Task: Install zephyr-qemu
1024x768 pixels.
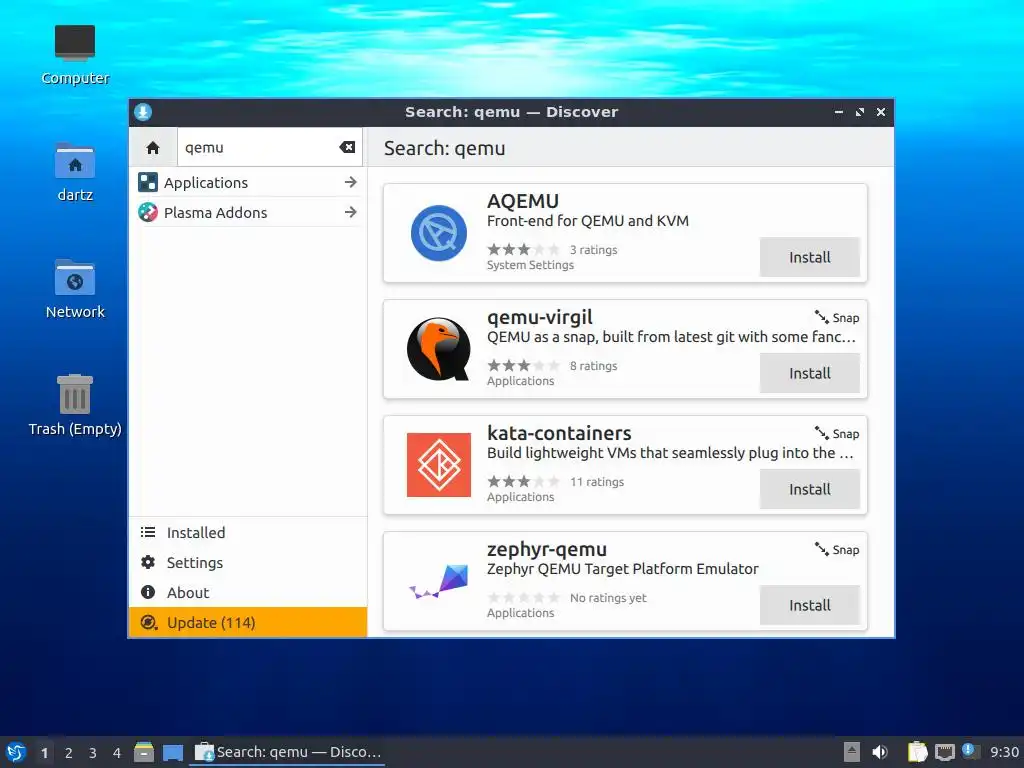Action: [810, 605]
